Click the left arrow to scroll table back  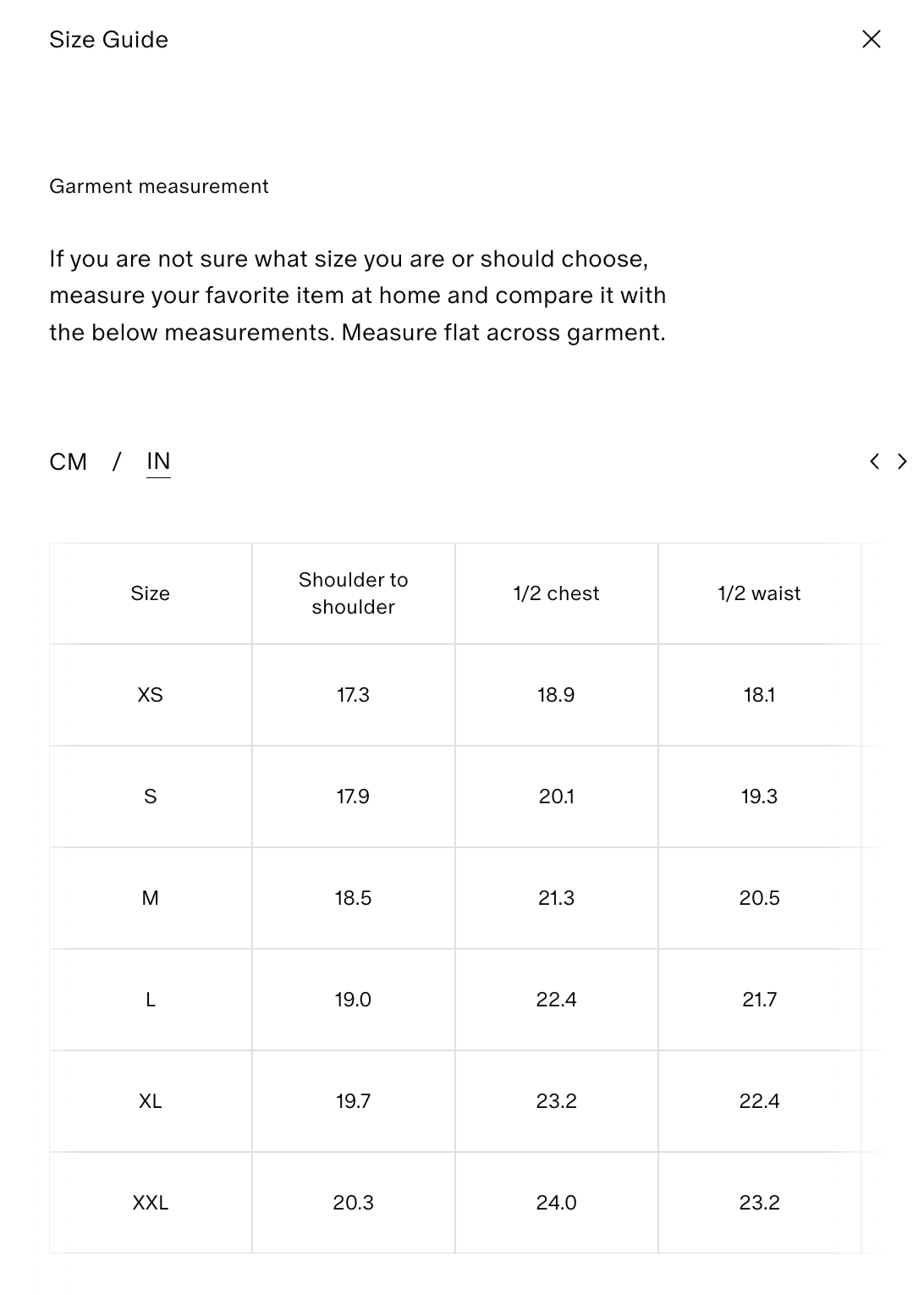[875, 461]
